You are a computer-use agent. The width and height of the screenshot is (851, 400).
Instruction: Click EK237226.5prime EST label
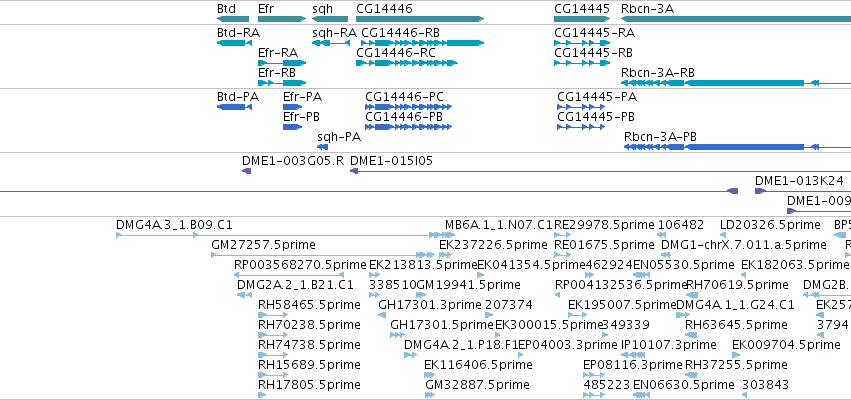click(x=493, y=245)
